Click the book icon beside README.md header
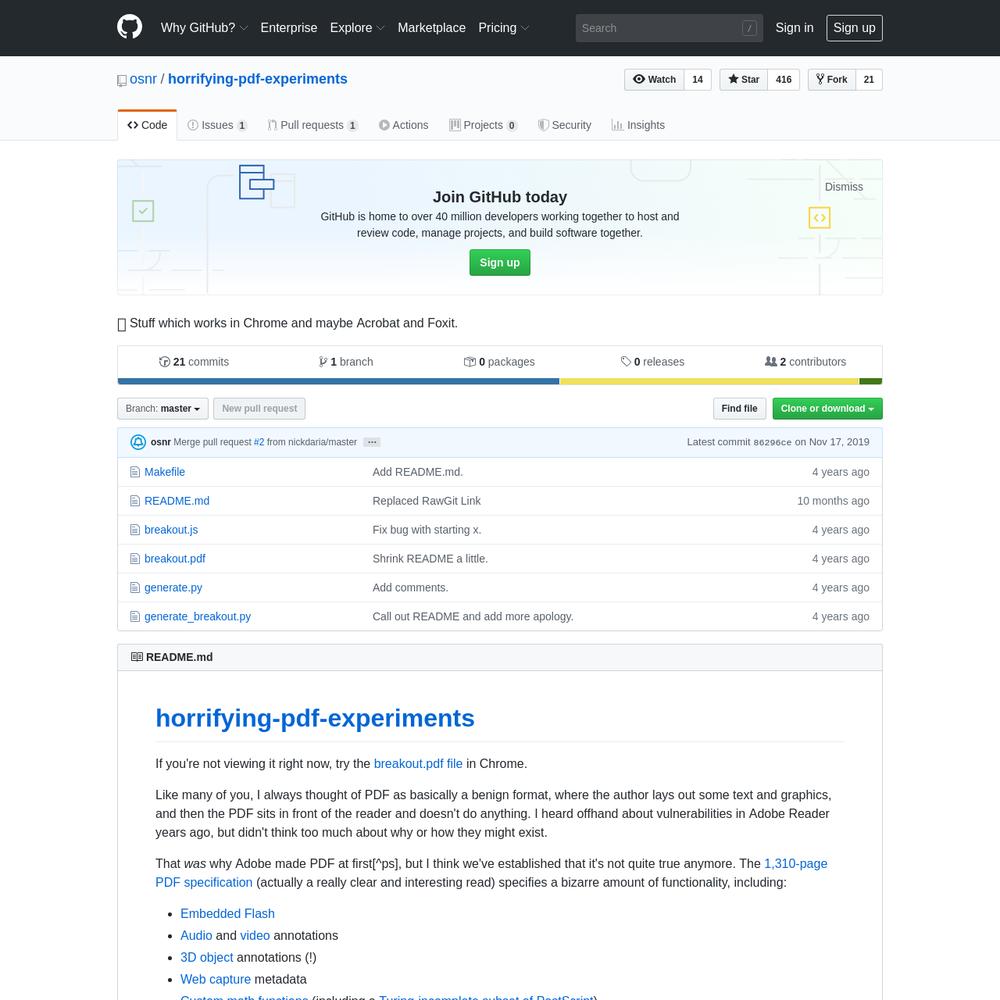Screen dimensions: 1000x1000 click(x=136, y=657)
